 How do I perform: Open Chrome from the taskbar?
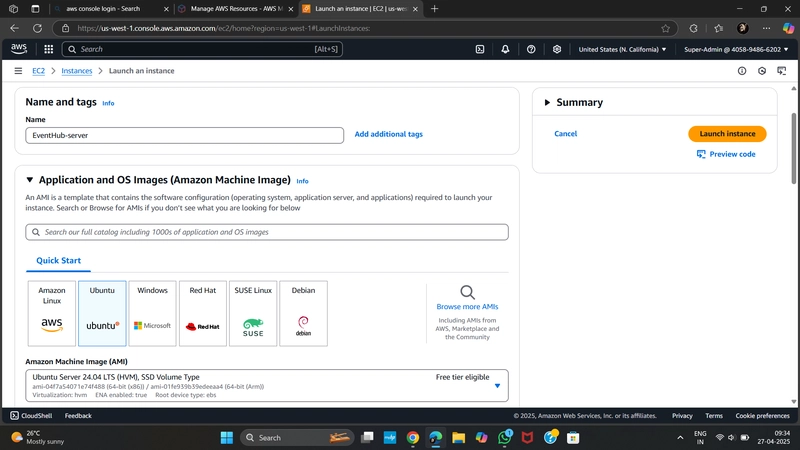coord(413,437)
